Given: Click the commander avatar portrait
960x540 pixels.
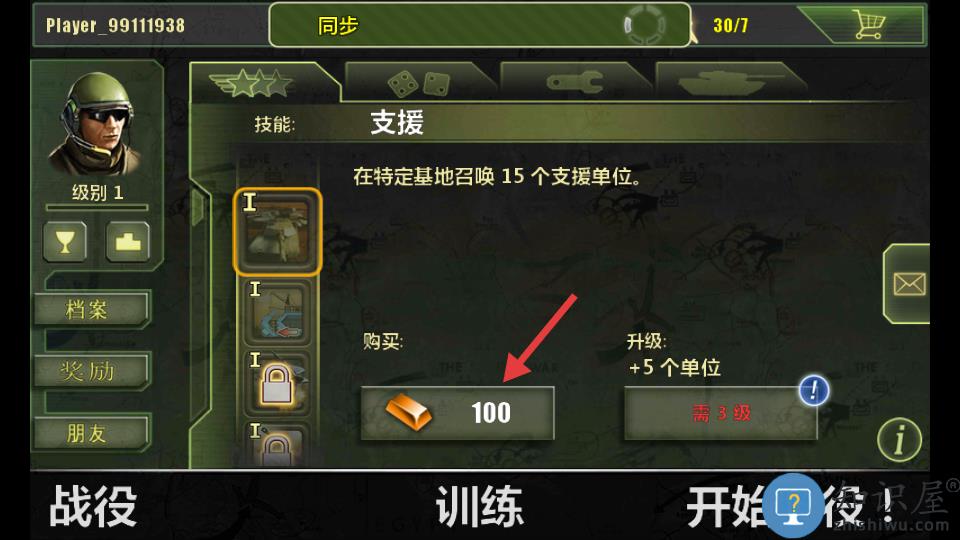Looking at the screenshot, I should [x=97, y=124].
